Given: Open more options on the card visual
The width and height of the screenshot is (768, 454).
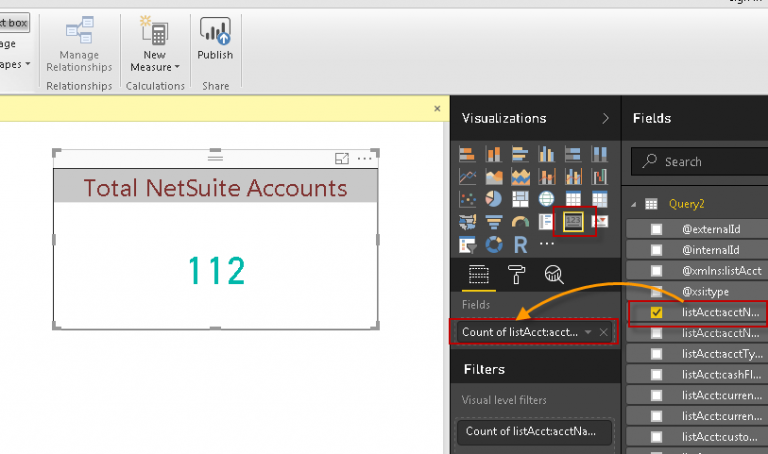Looking at the screenshot, I should 365,158.
